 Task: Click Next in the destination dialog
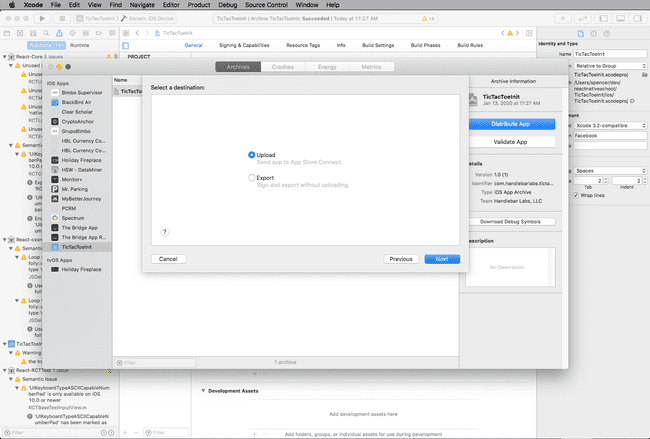pyautogui.click(x=442, y=259)
